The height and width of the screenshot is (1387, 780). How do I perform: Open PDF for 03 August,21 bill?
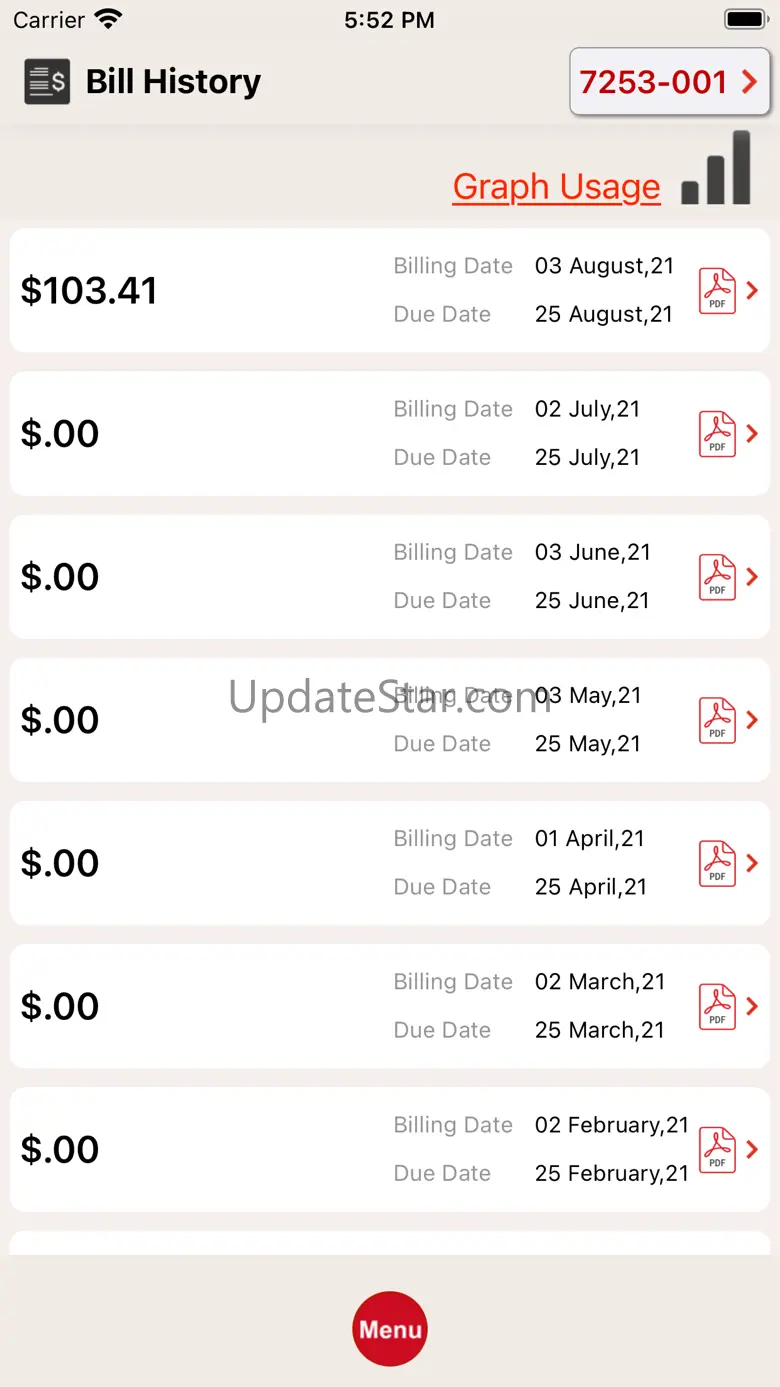pyautogui.click(x=717, y=291)
